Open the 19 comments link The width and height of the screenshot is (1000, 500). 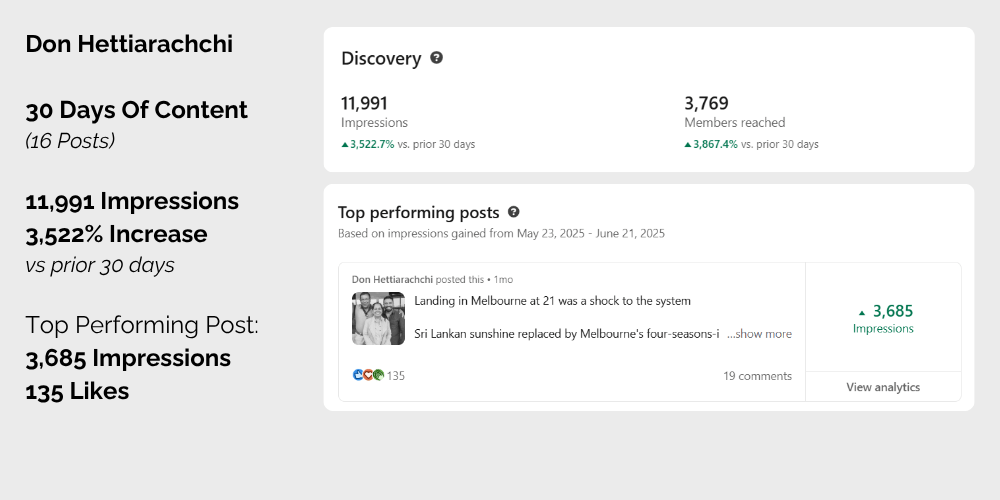click(x=757, y=376)
